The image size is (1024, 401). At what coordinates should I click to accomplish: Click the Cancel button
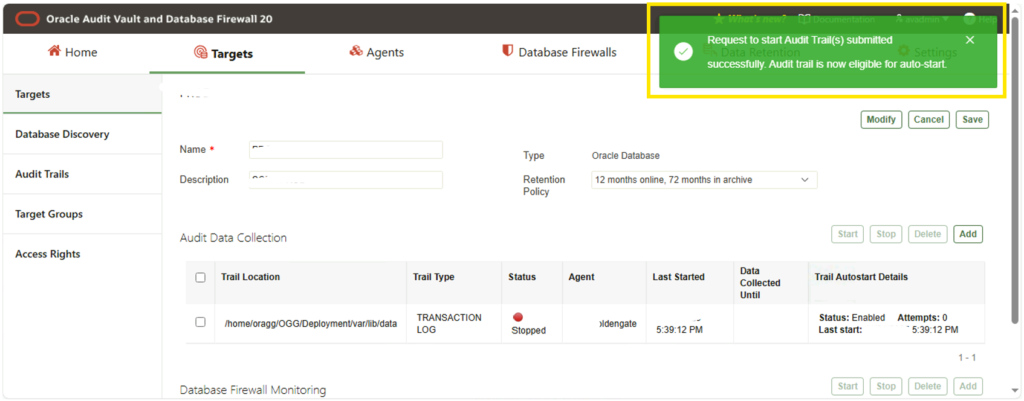click(x=929, y=120)
